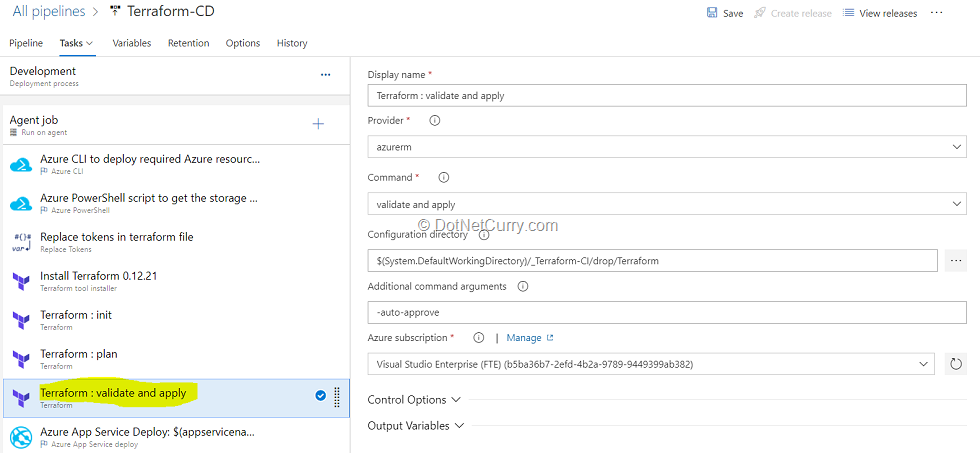The width and height of the screenshot is (980, 453).
Task: Click the Configuration directory input field
Action: 652,261
